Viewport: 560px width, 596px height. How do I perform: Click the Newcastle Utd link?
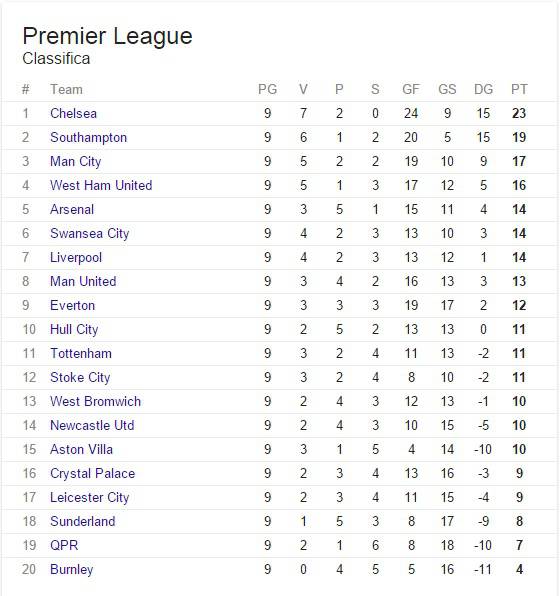click(92, 425)
